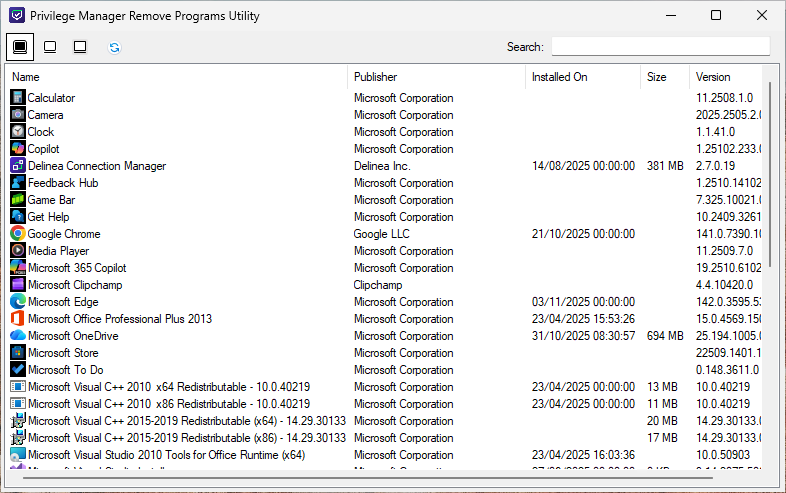Click the Delinea Connection Manager icon
This screenshot has width=786, height=493.
click(18, 166)
